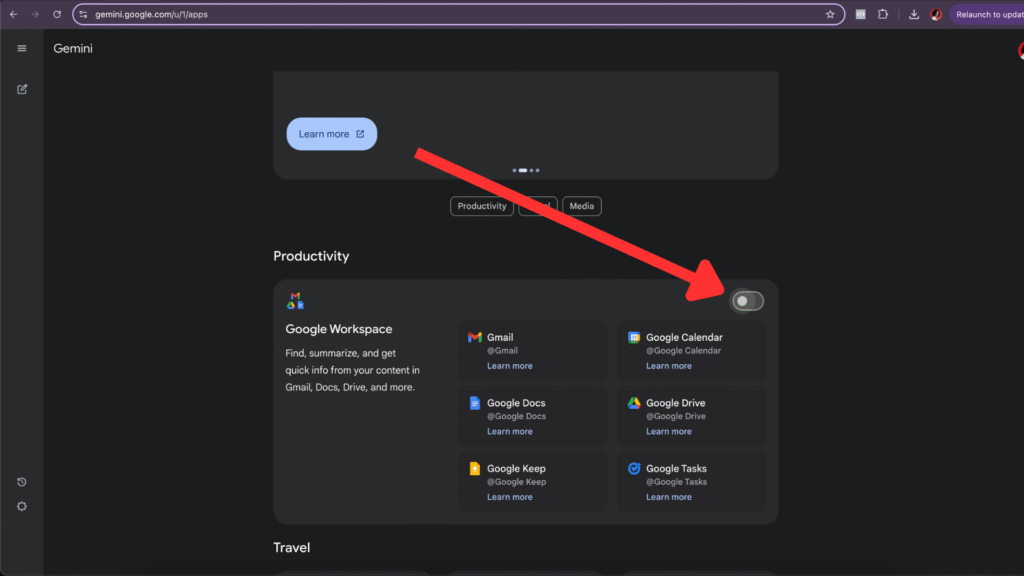Click the Google Drive icon
The height and width of the screenshot is (576, 1024).
point(633,403)
